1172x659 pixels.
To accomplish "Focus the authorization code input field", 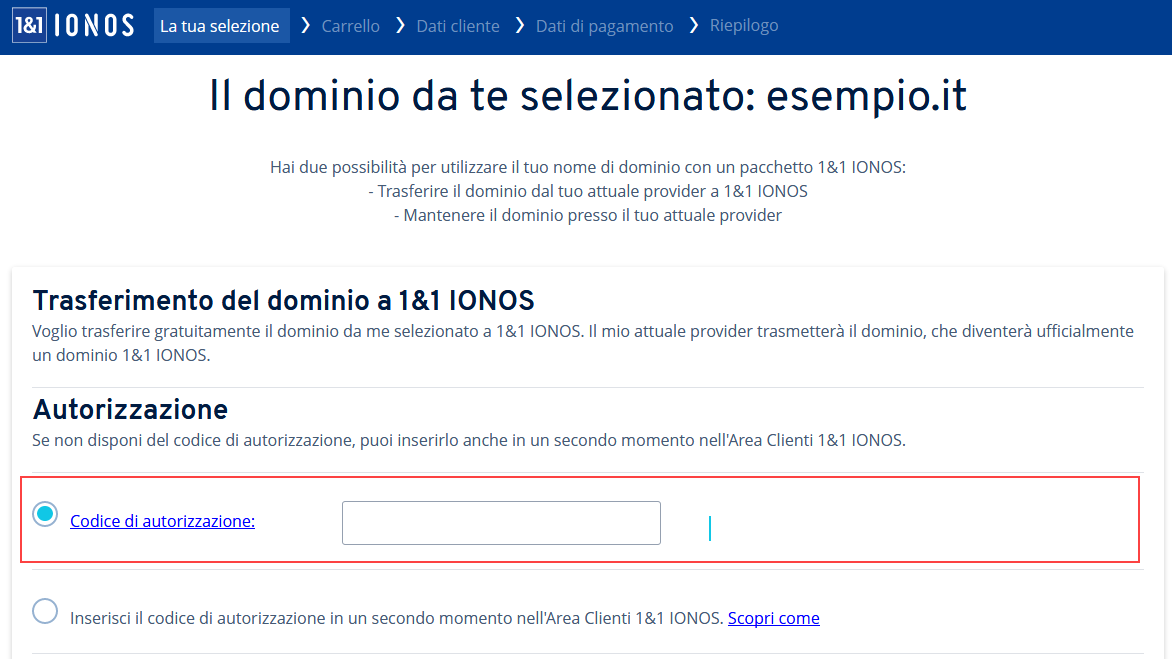I will point(501,523).
